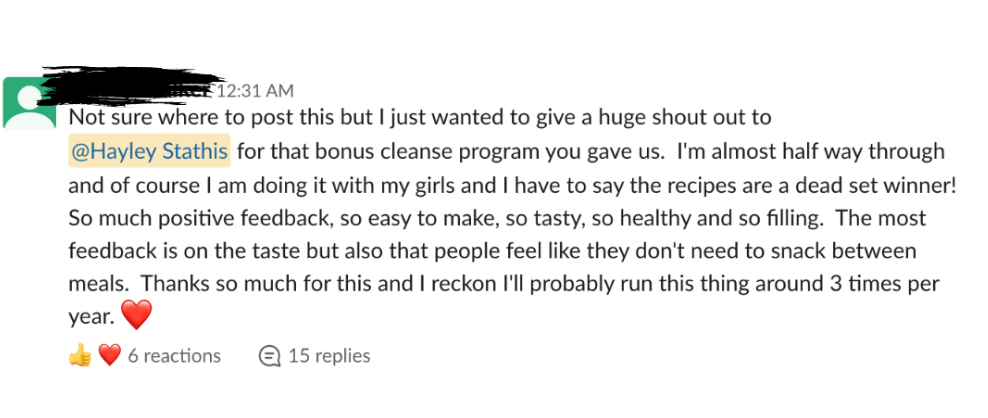Show the 6 reactions details
988x418 pixels.
pos(174,355)
